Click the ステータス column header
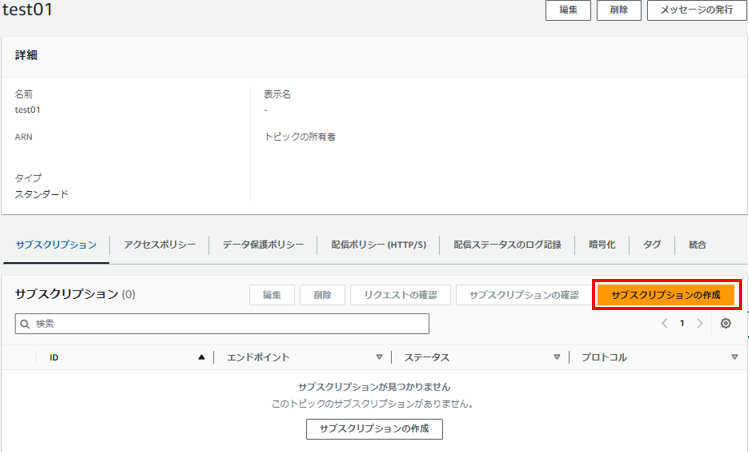Screen dimensions: 749x452 point(427,357)
